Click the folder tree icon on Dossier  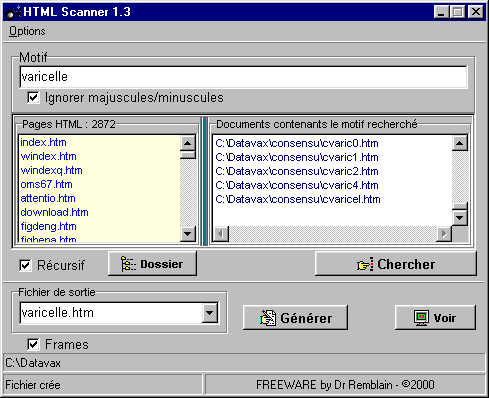point(128,264)
